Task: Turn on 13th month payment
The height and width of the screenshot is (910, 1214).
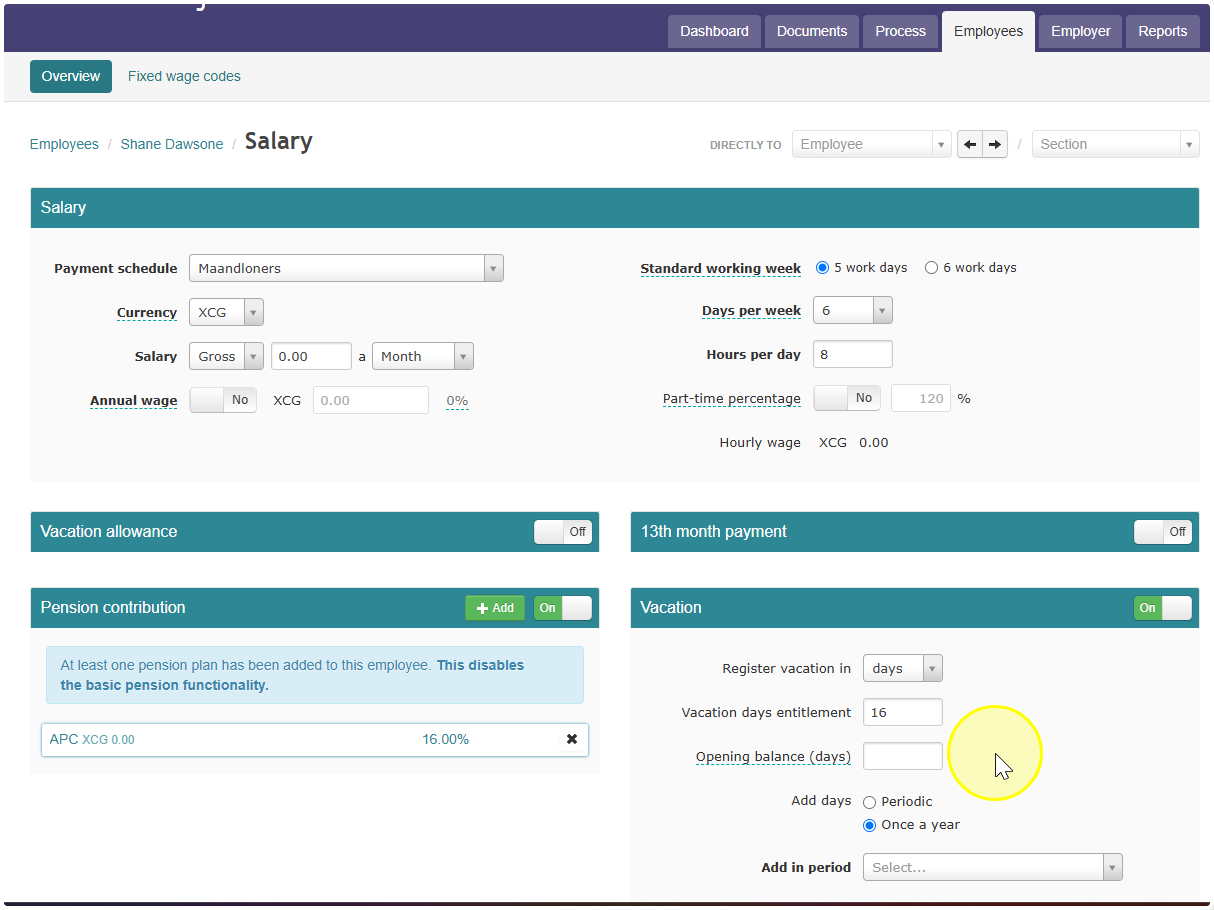Action: [1163, 532]
